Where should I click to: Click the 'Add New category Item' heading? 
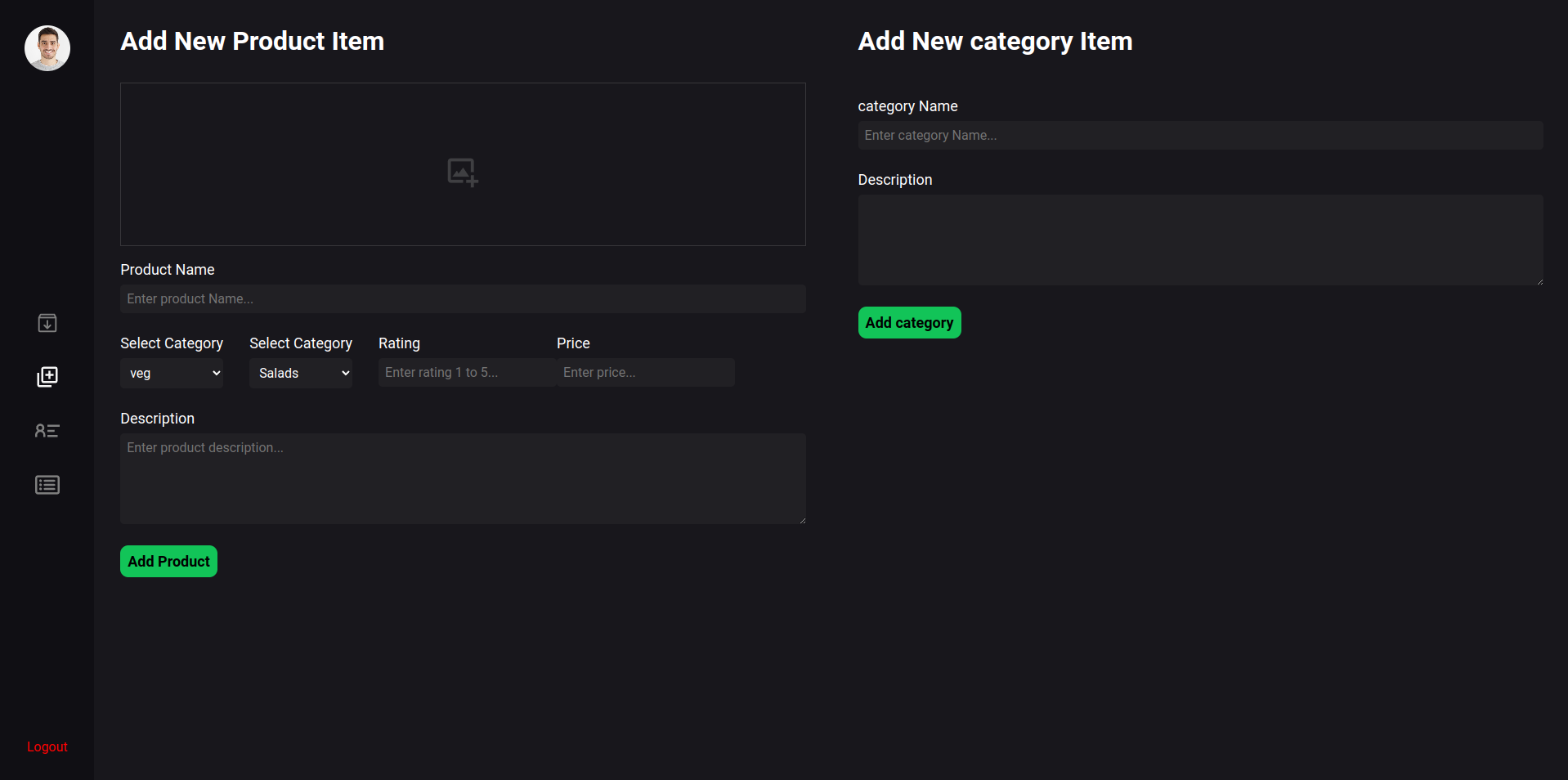tap(995, 41)
